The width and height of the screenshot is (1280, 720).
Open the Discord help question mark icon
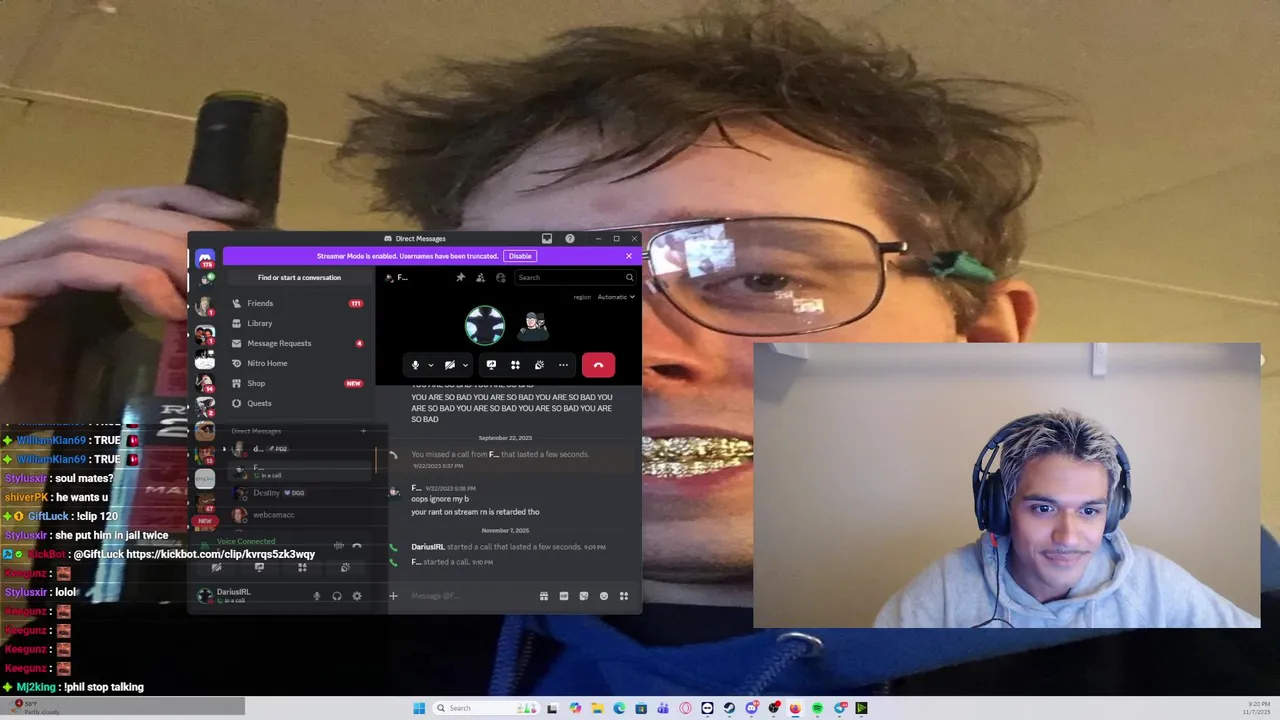(570, 239)
